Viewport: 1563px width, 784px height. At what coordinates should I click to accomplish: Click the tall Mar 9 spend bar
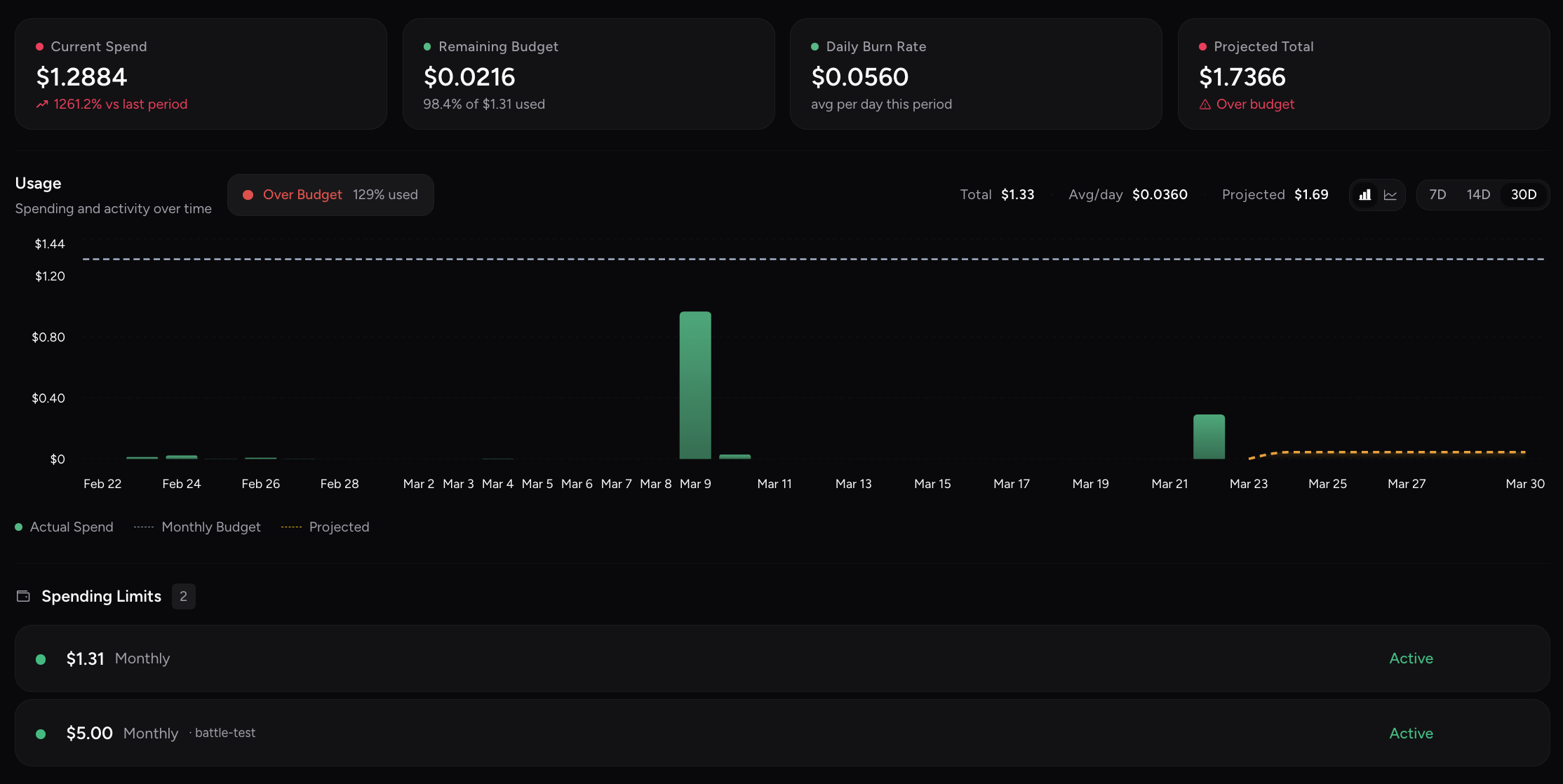(x=695, y=386)
